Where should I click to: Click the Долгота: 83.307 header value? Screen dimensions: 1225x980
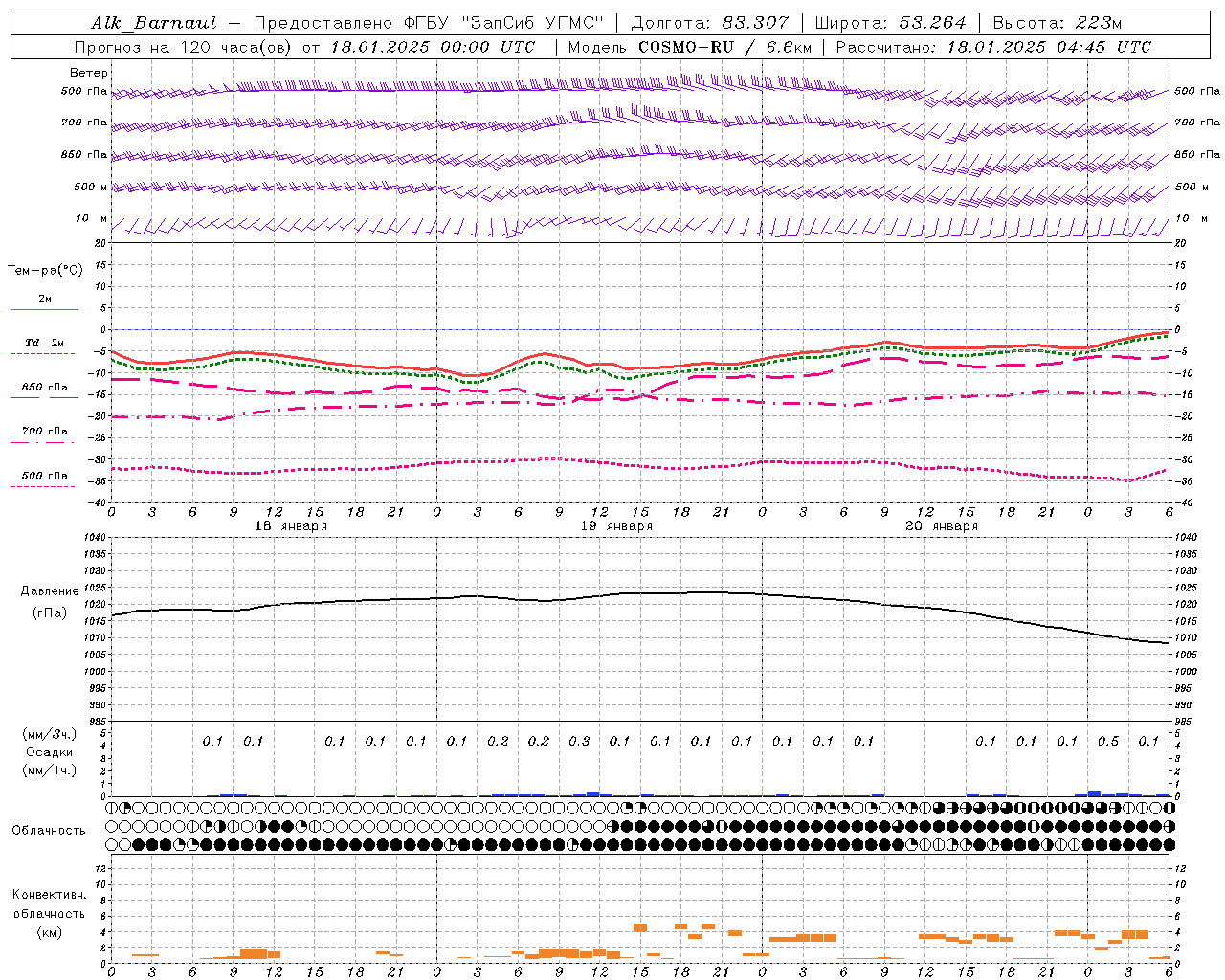pyautogui.click(x=710, y=23)
